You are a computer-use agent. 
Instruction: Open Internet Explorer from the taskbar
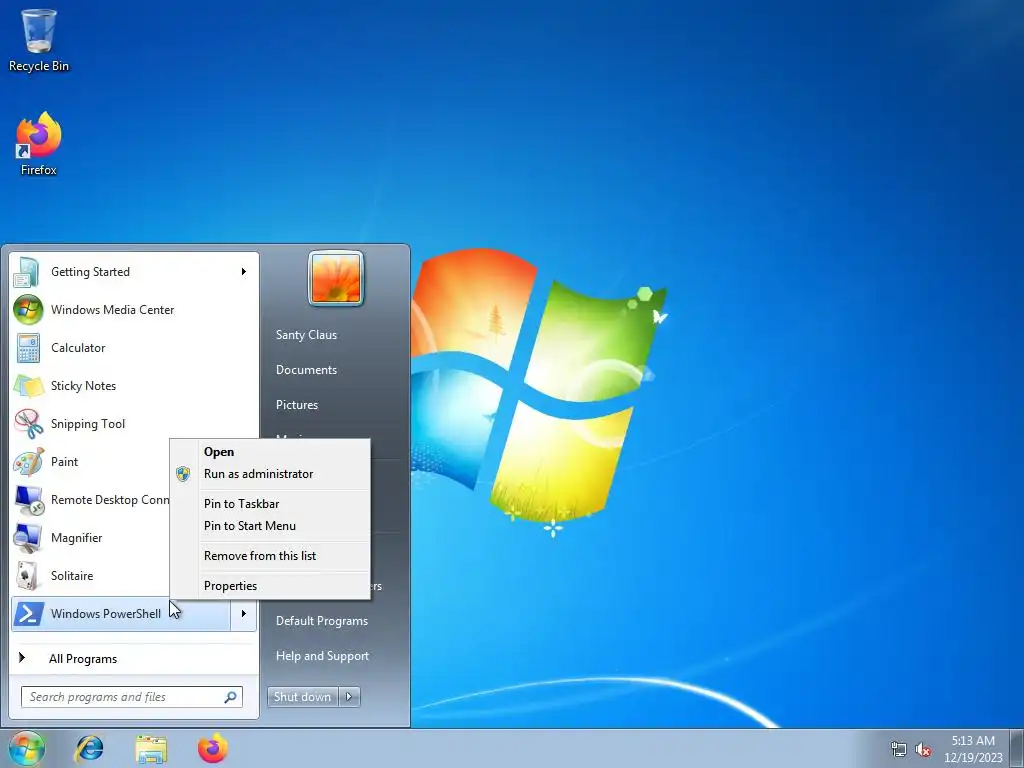pyautogui.click(x=89, y=748)
